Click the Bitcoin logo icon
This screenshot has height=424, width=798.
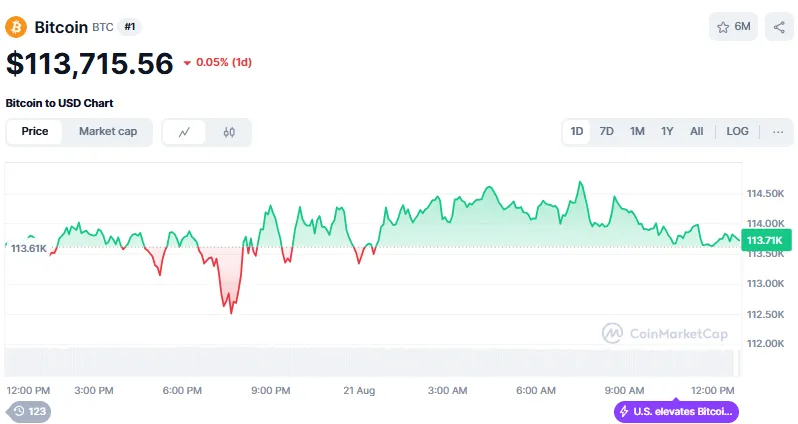point(17,27)
